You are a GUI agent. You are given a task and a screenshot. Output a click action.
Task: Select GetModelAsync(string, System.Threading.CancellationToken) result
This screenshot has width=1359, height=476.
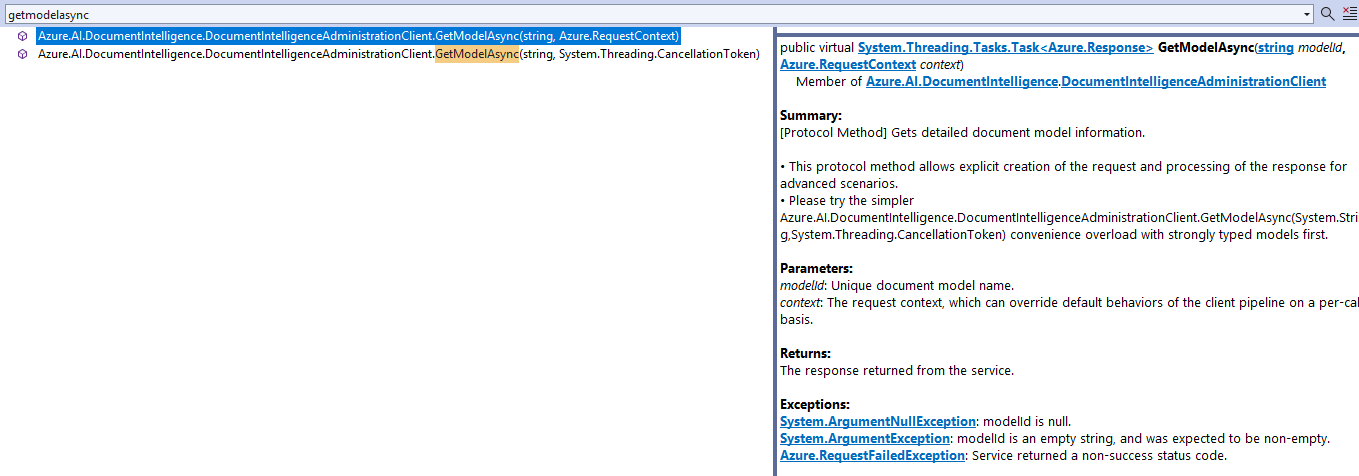pos(399,54)
